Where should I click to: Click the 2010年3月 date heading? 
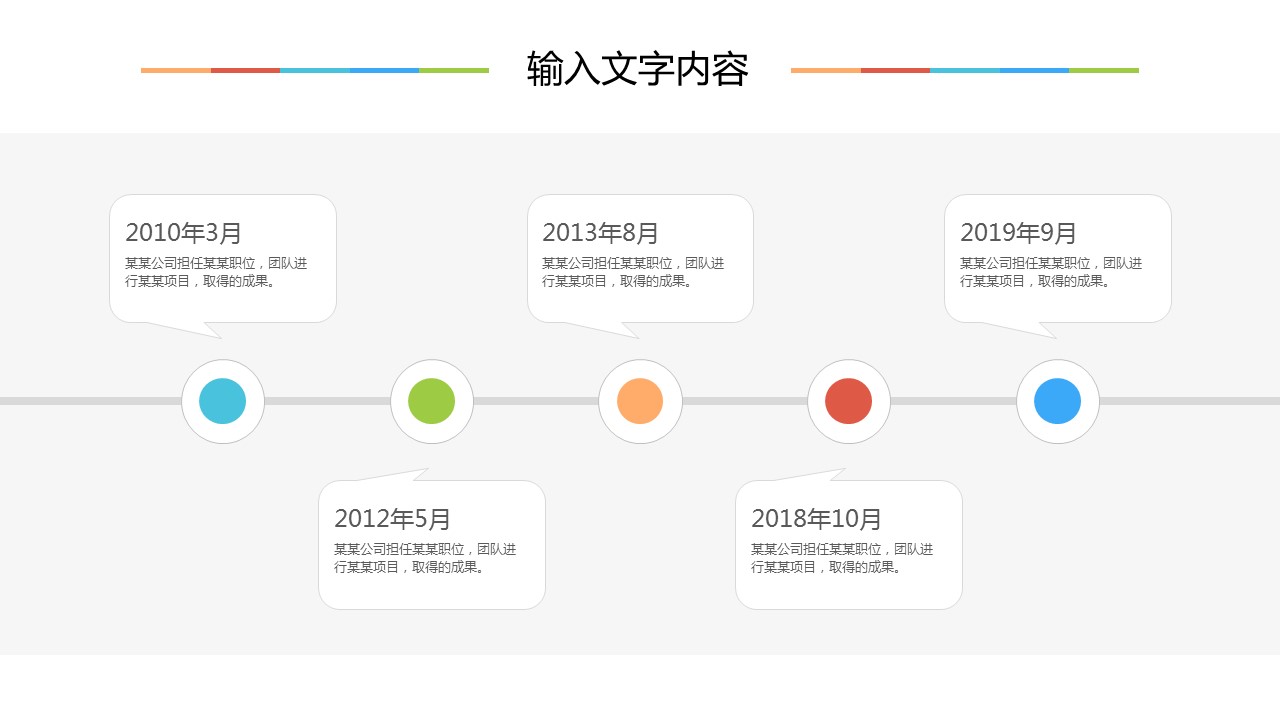184,233
